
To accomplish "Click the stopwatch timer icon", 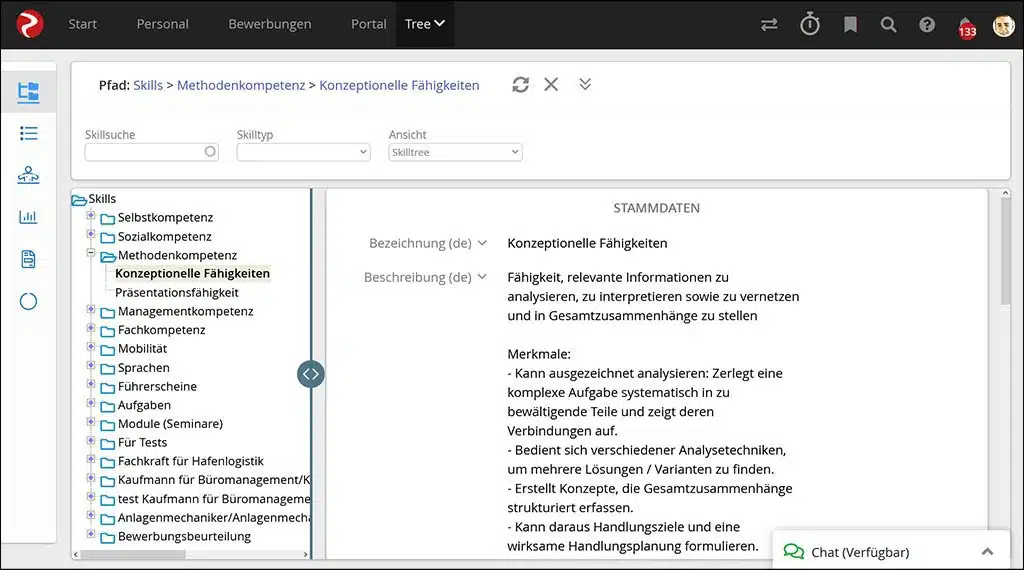I will pyautogui.click(x=810, y=24).
